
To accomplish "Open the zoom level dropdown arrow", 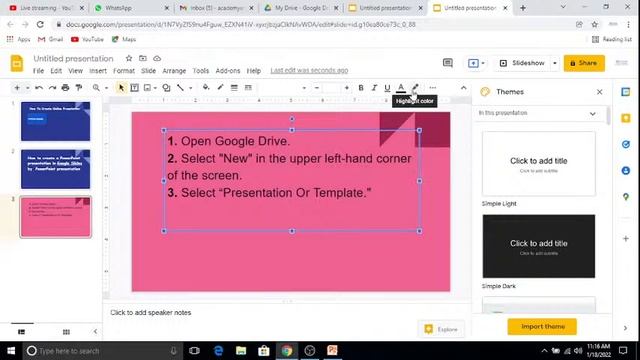I will tap(106, 88).
